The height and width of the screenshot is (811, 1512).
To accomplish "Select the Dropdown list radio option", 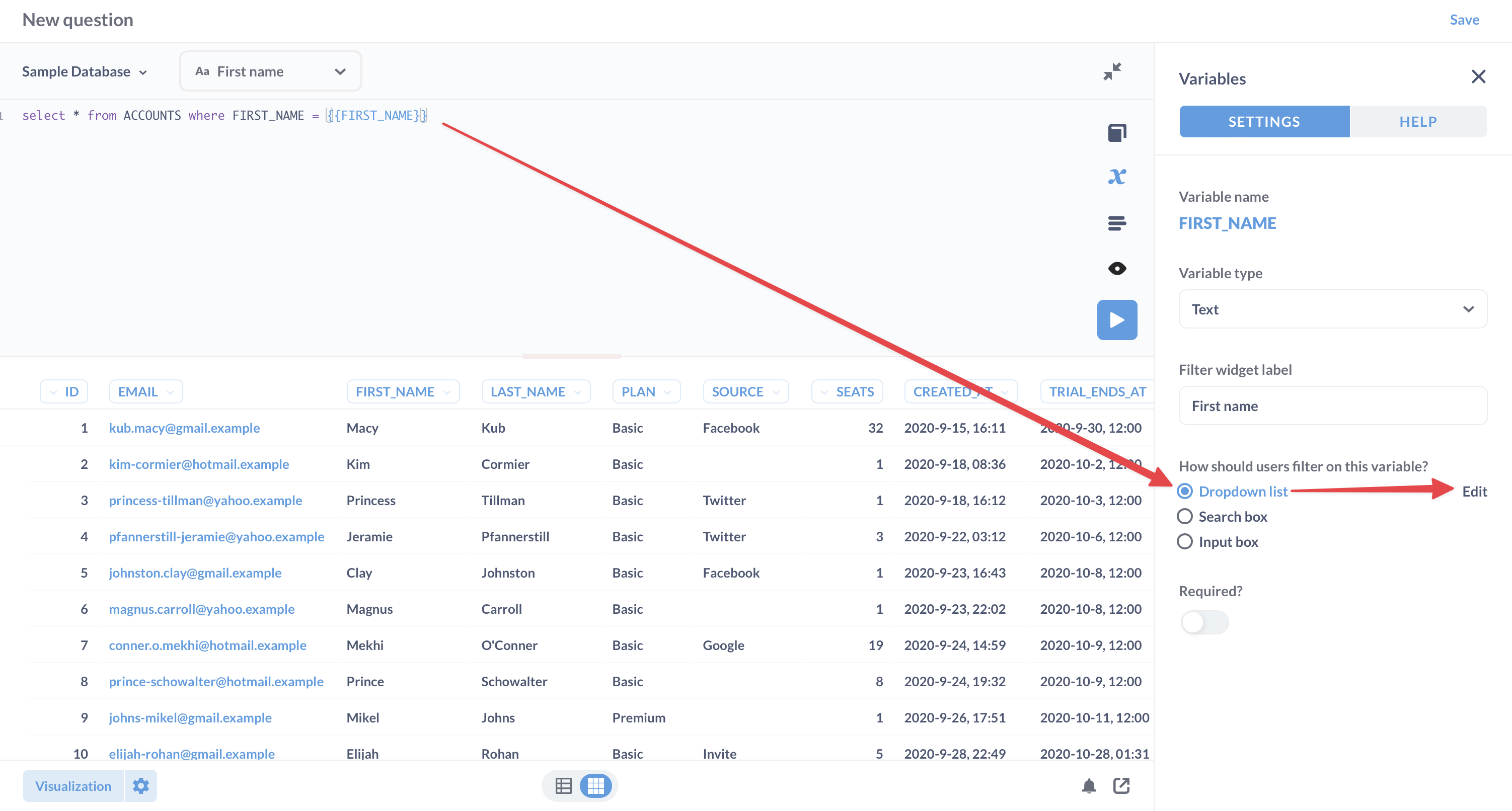I will click(1184, 491).
